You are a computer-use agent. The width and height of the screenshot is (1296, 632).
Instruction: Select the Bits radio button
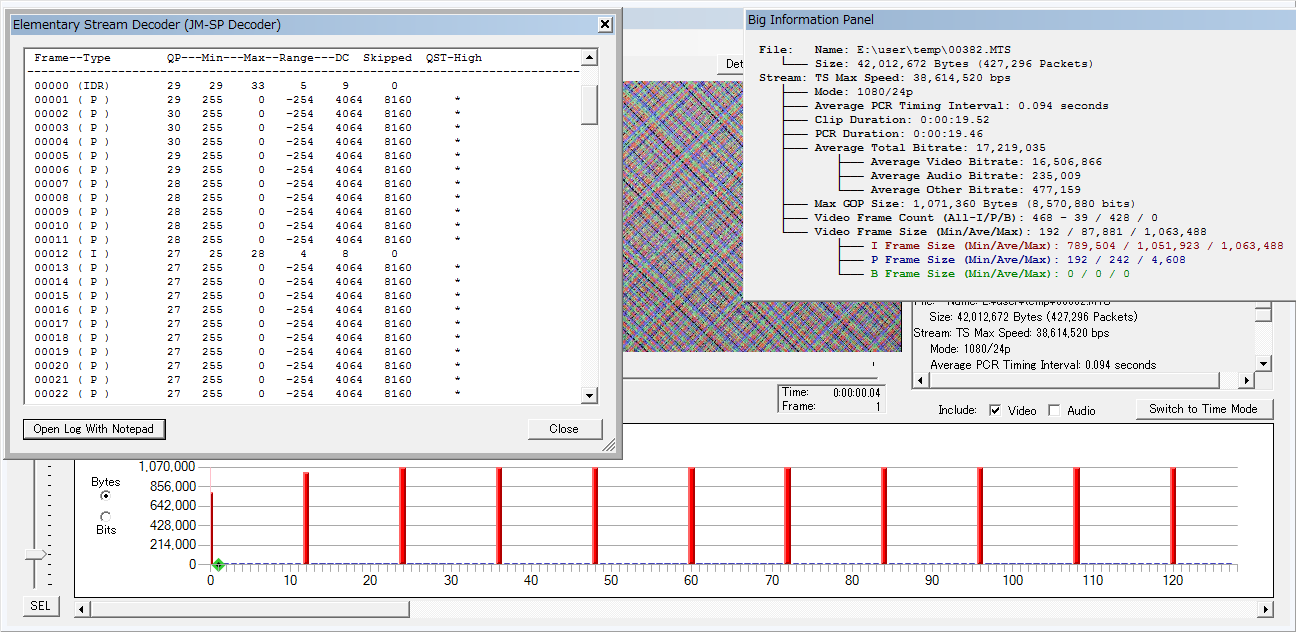click(x=106, y=516)
